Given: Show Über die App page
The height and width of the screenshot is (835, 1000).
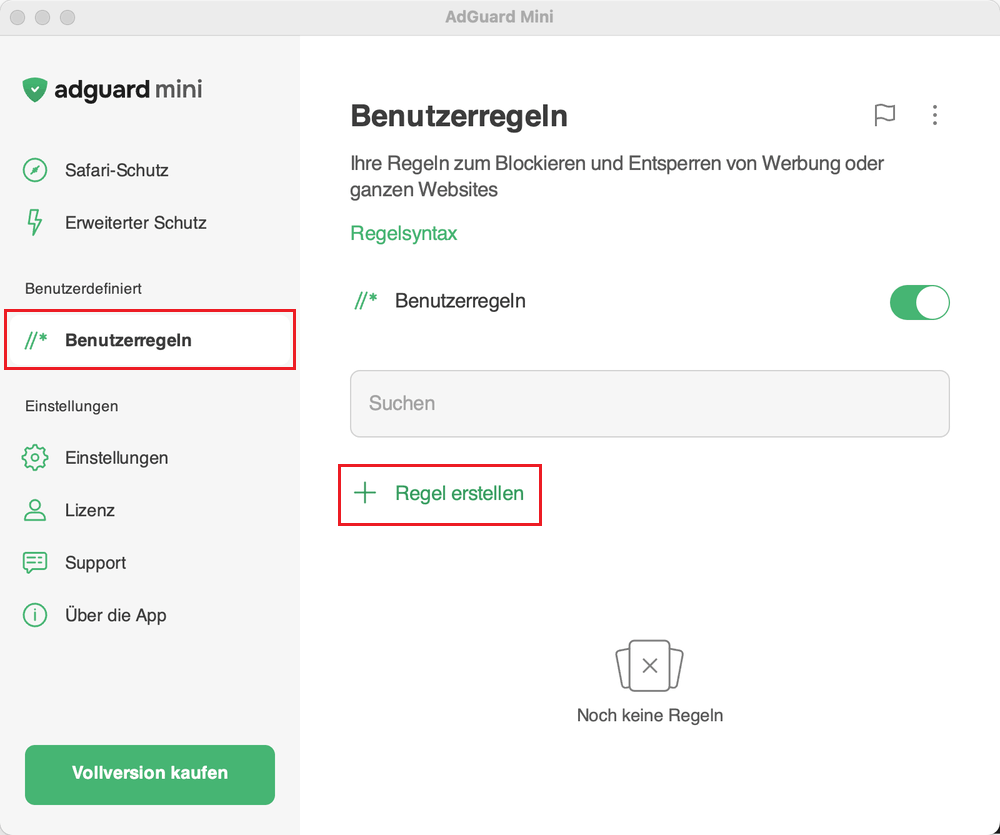Looking at the screenshot, I should pyautogui.click(x=150, y=615).
